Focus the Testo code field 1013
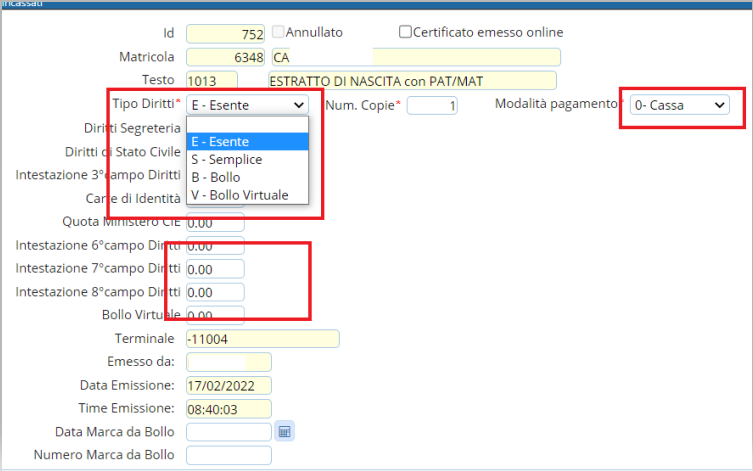Viewport: 753px width, 471px height. coord(211,80)
